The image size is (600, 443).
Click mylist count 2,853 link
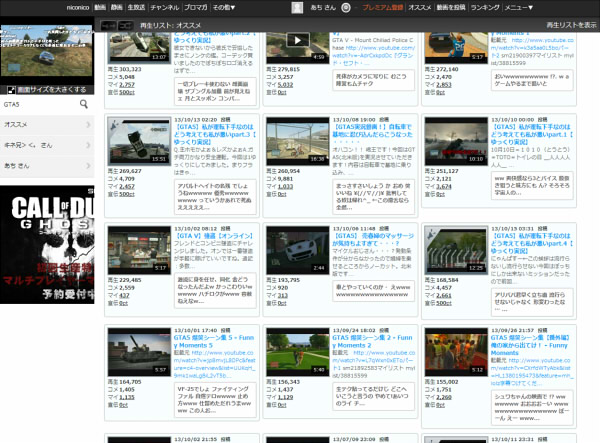click(443, 85)
